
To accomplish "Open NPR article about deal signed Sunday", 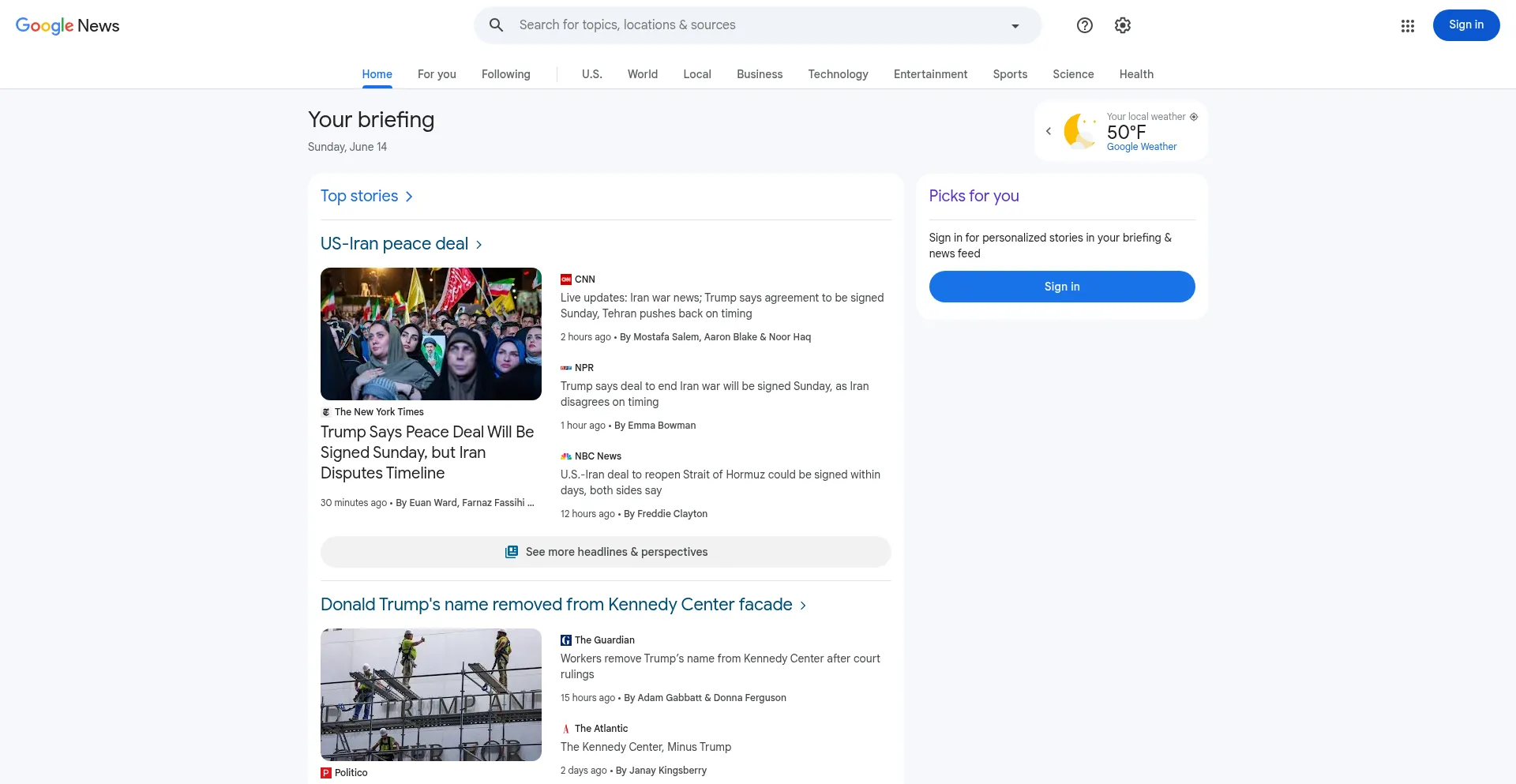I will [x=715, y=394].
